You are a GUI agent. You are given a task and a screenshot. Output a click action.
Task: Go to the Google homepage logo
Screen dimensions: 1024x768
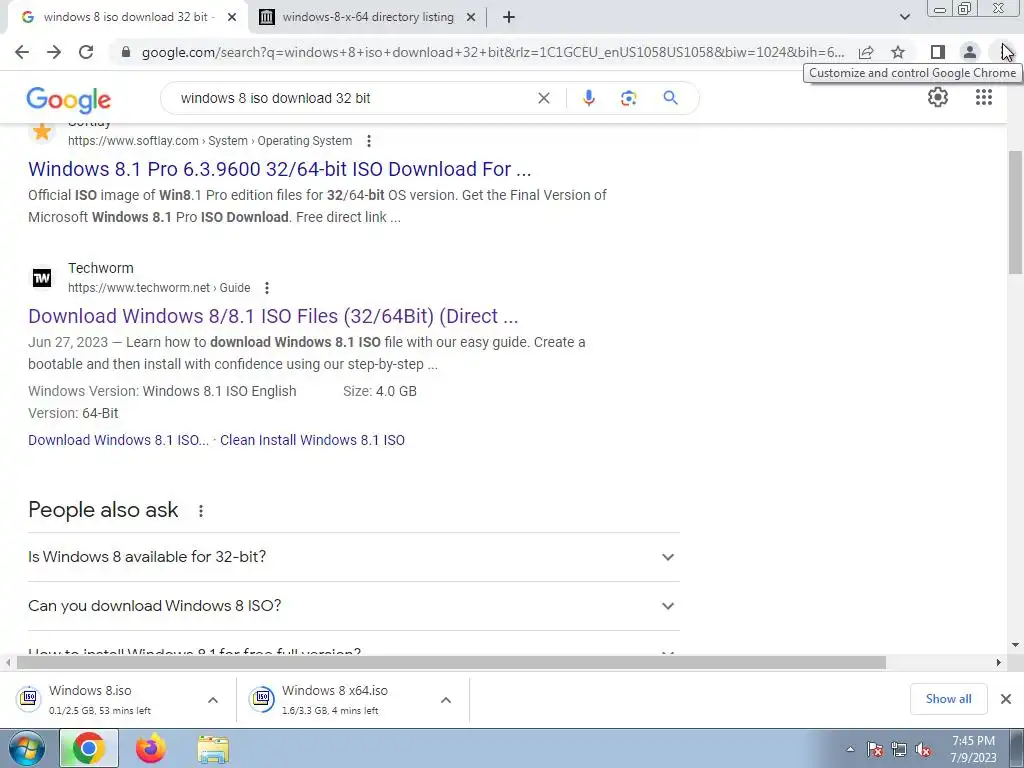pos(69,99)
